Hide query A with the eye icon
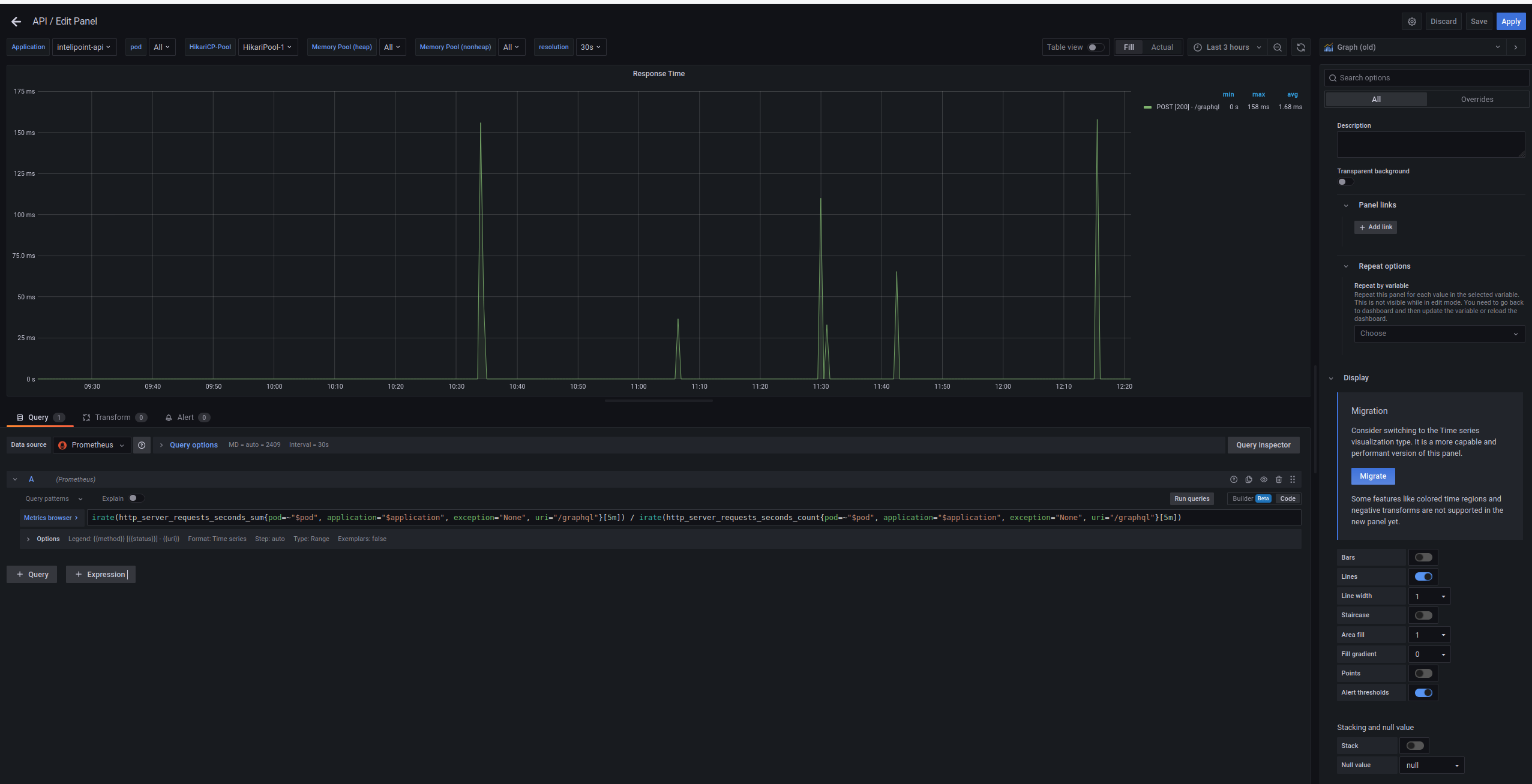1532x784 pixels. click(x=1263, y=479)
